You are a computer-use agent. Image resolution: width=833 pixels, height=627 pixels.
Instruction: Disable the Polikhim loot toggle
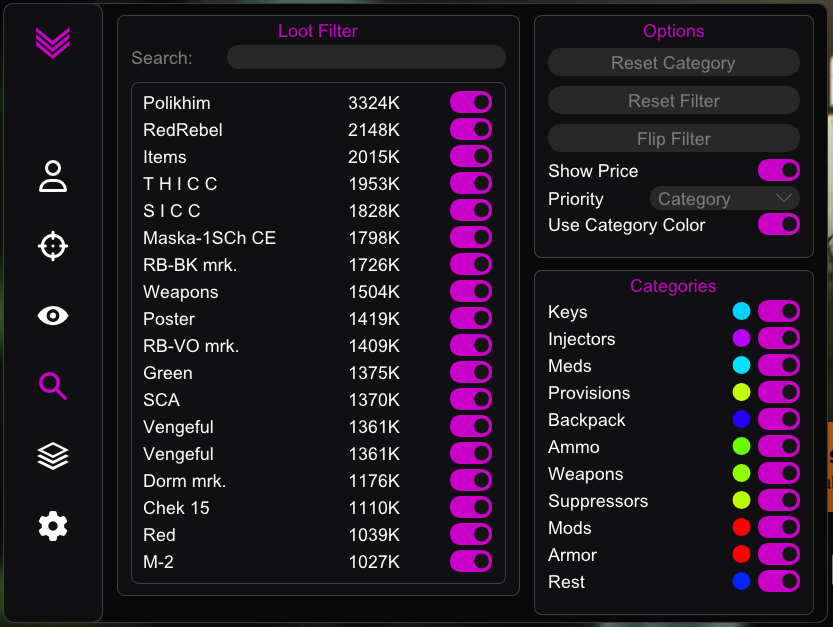pos(471,102)
